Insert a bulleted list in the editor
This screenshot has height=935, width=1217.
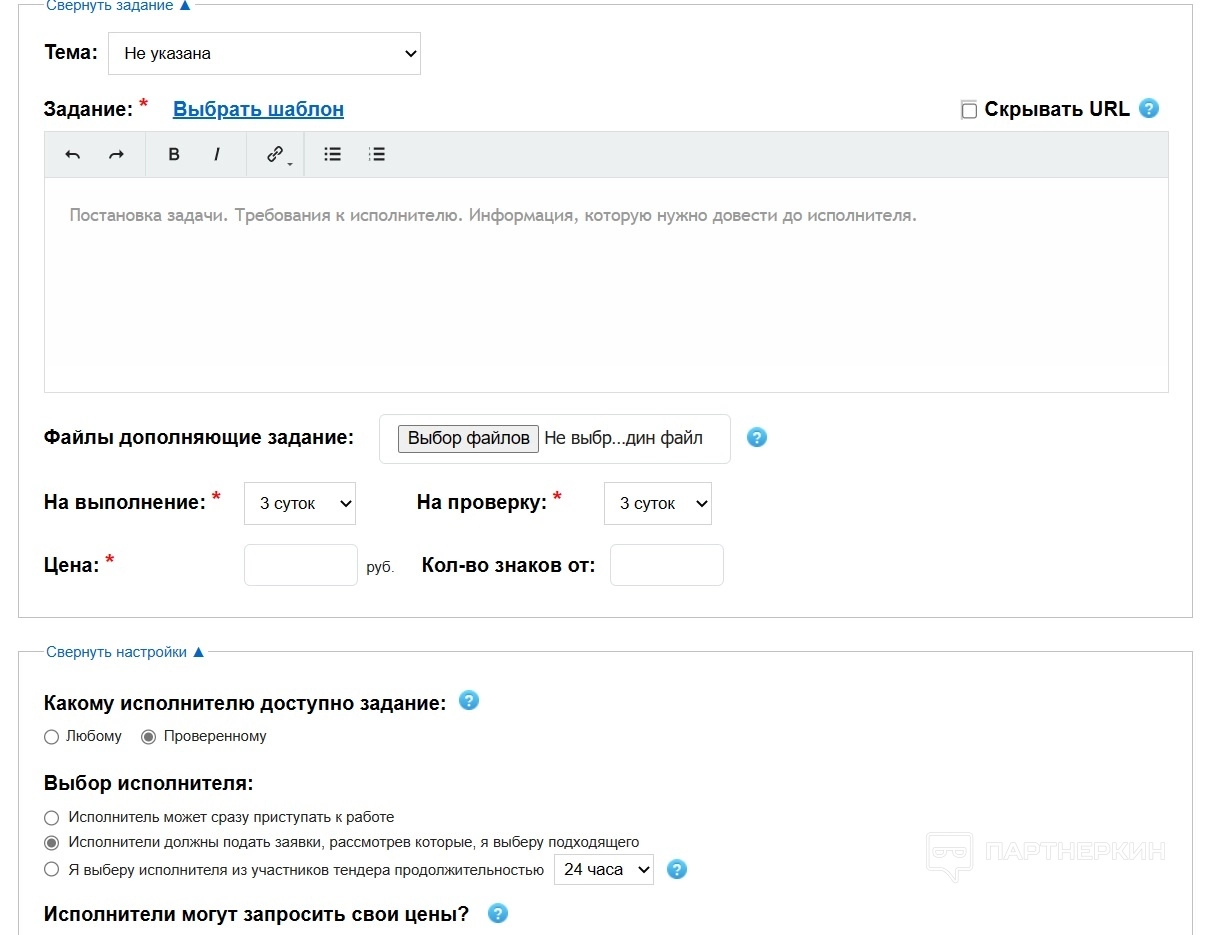point(333,154)
